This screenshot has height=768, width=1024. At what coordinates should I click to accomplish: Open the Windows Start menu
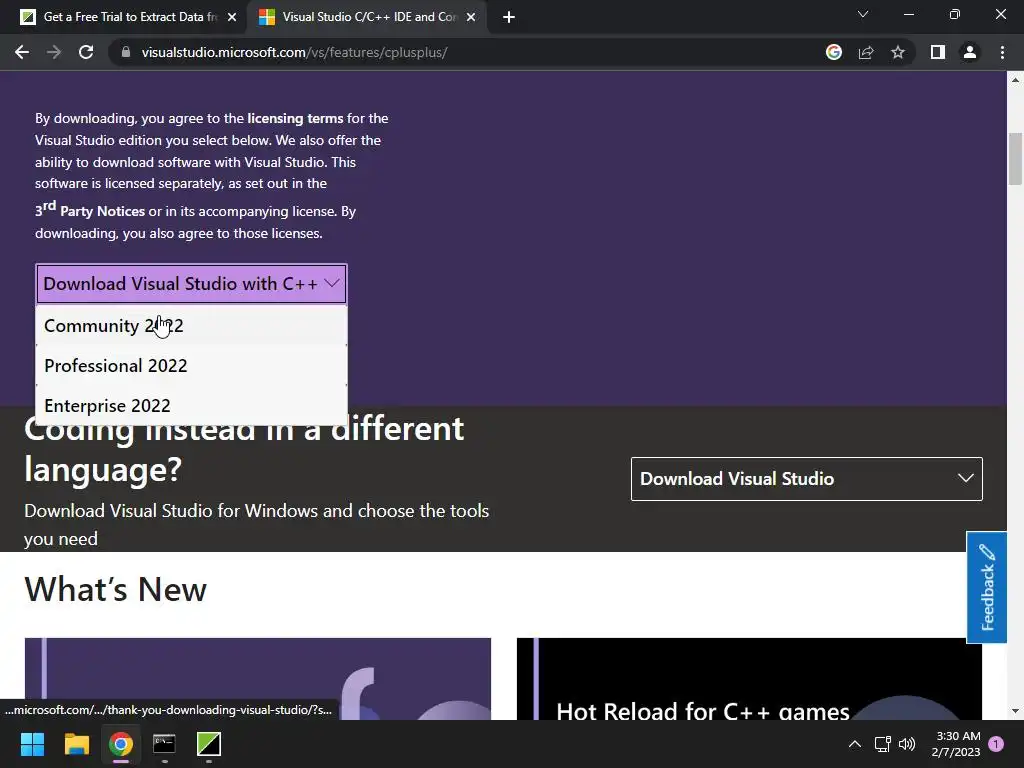tap(32, 744)
